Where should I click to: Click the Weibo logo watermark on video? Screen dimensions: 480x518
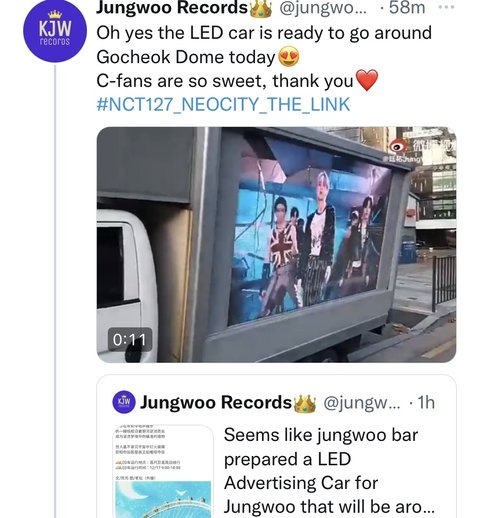pos(399,146)
